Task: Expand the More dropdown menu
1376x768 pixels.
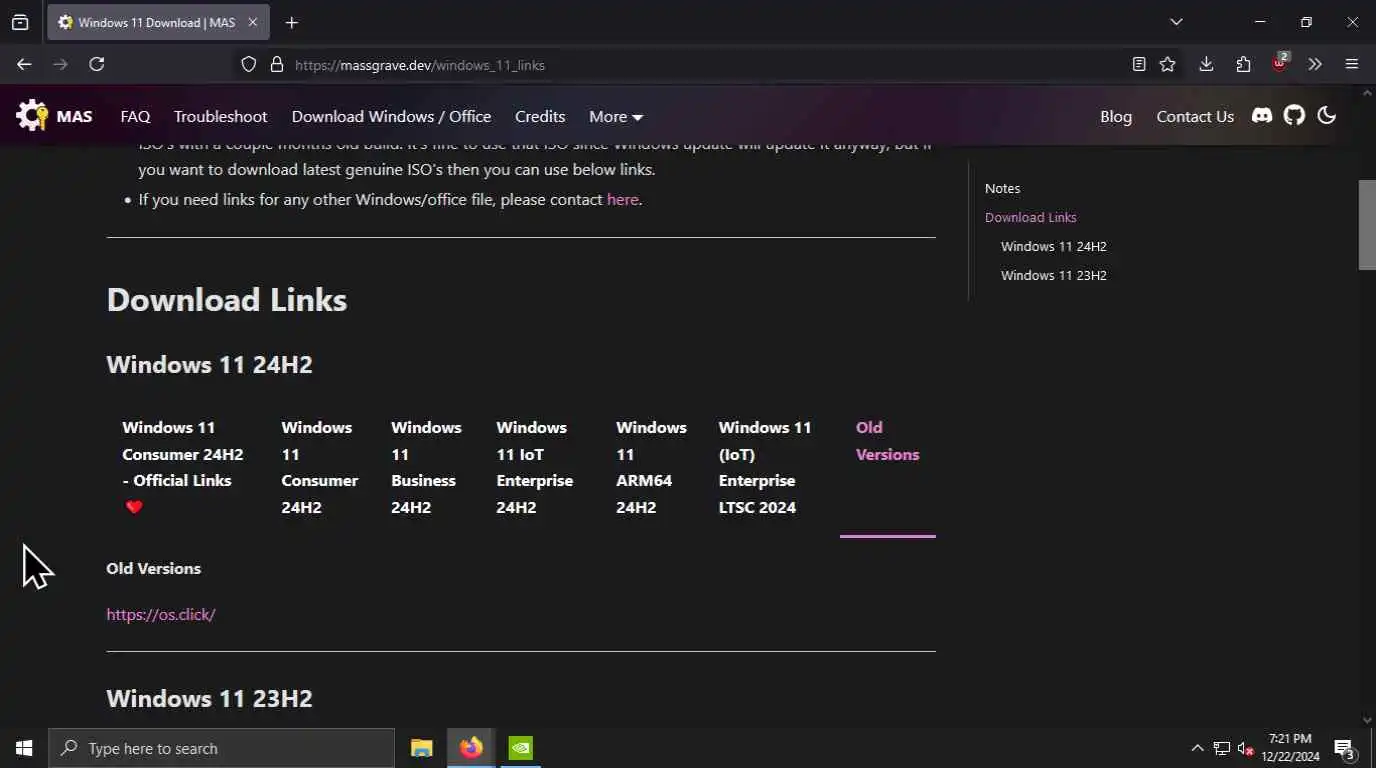Action: tap(616, 116)
